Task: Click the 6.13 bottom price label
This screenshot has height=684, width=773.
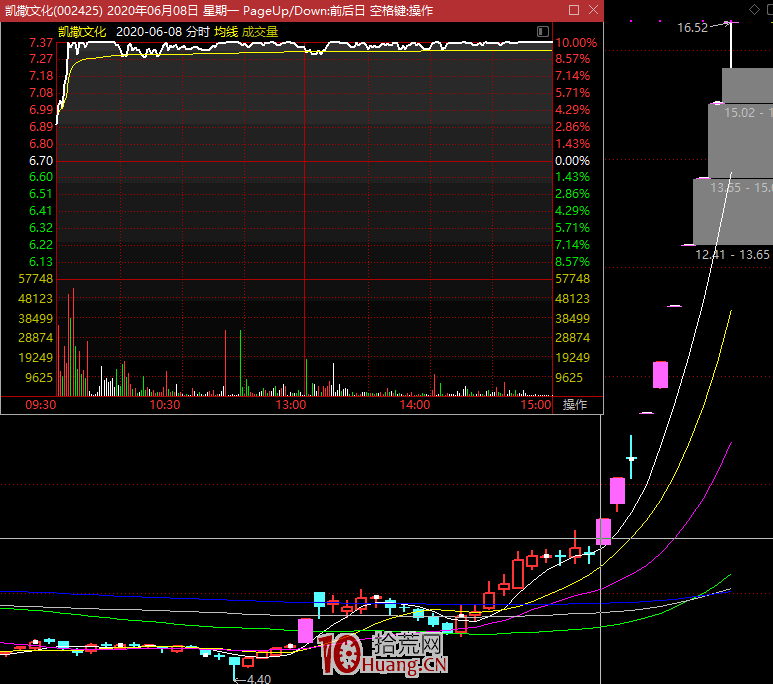Action: (41, 262)
